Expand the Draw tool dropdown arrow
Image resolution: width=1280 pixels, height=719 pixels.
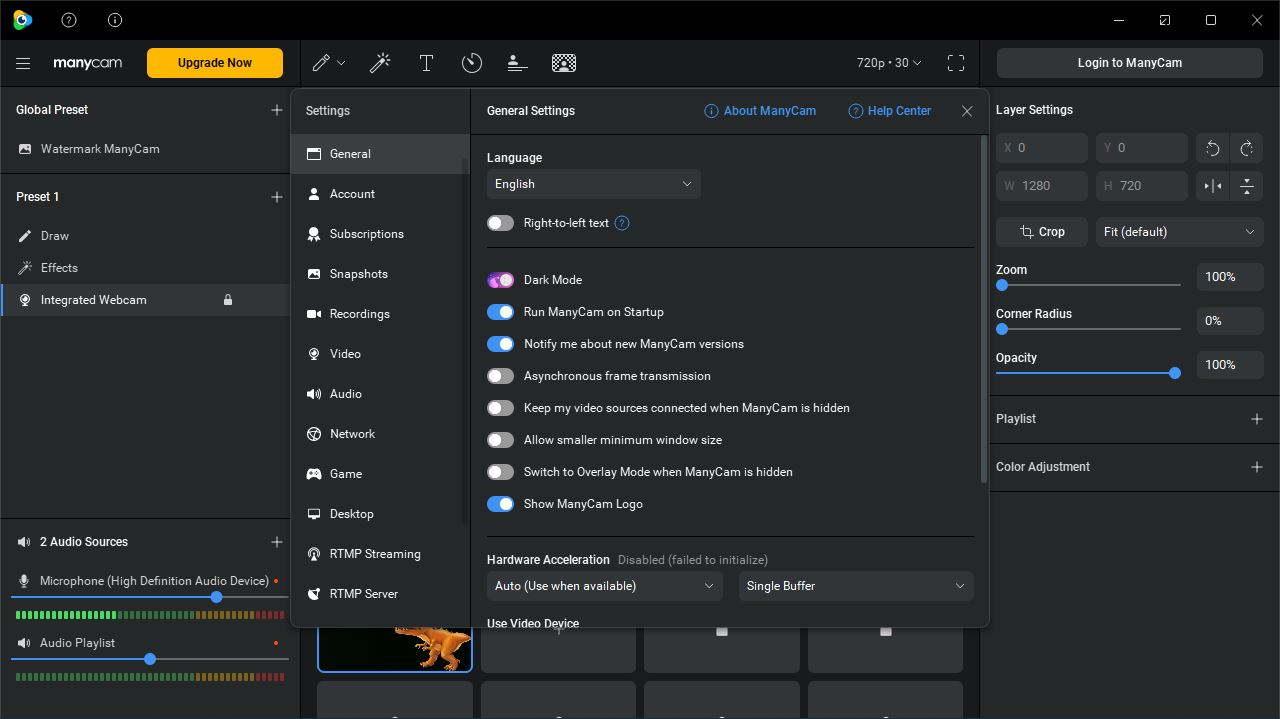(x=341, y=63)
